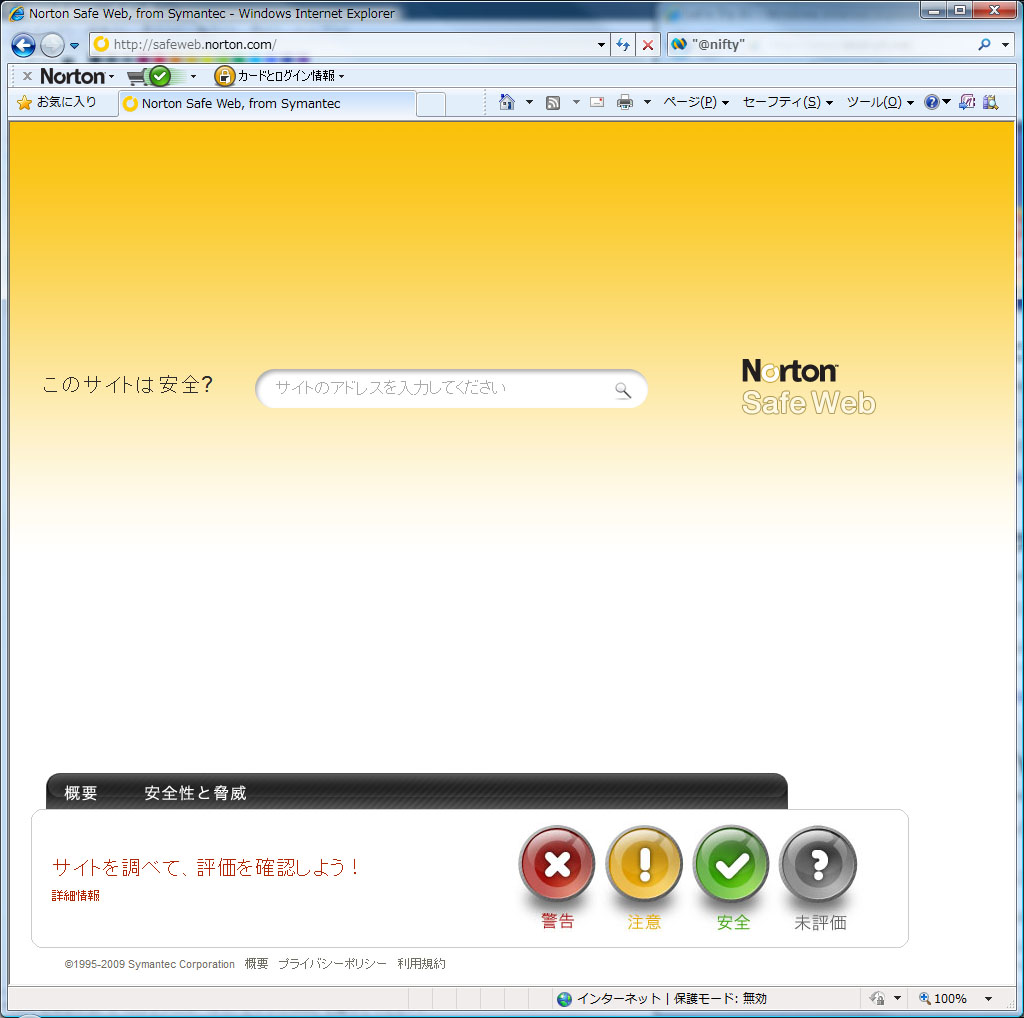Open the セーフティ(S) menu
Viewport: 1024px width, 1018px height.
pos(788,102)
